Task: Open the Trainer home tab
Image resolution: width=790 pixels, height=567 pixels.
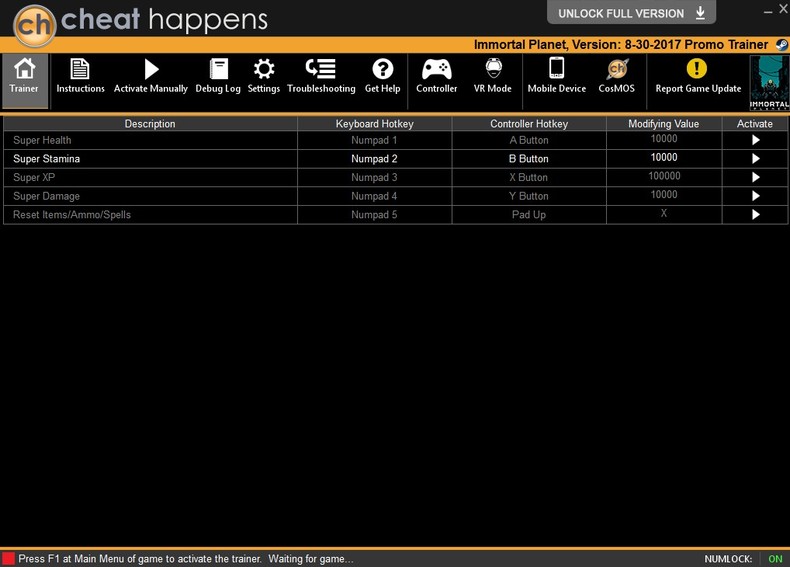Action: tap(25, 81)
